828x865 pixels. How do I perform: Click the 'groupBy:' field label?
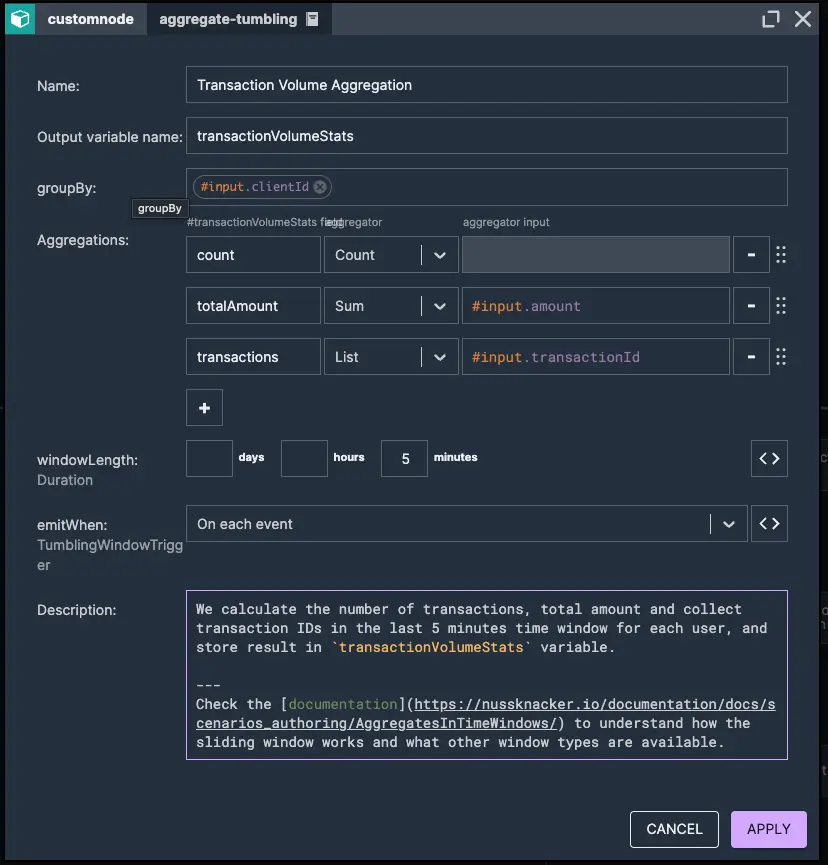(x=66, y=188)
